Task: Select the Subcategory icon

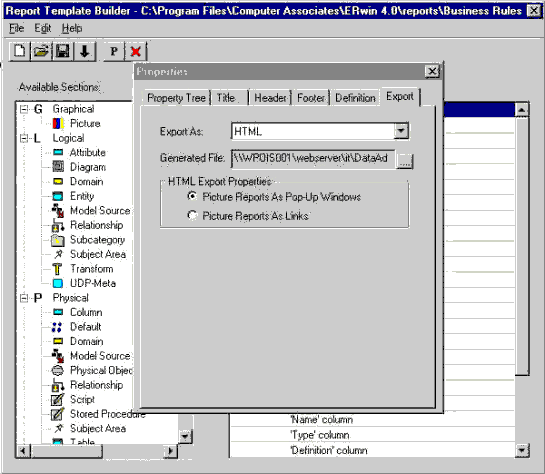Action: click(58, 240)
